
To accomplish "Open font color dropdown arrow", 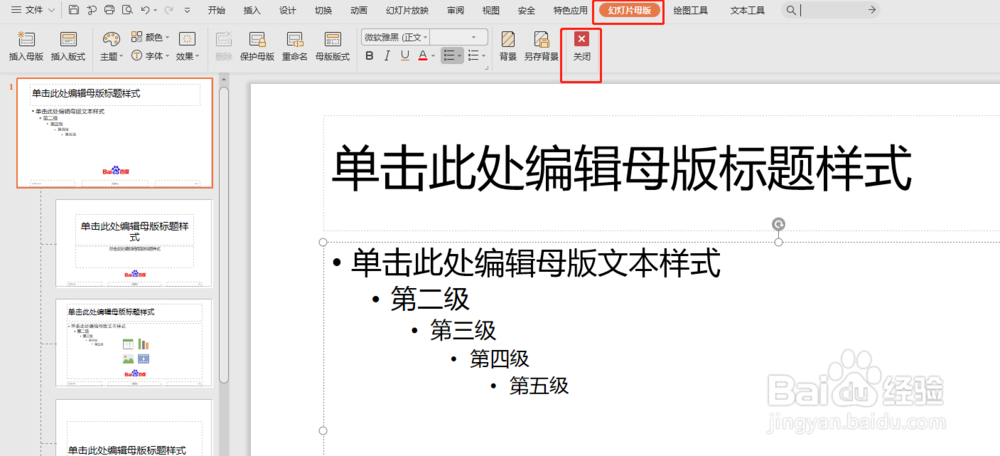I will [433, 56].
